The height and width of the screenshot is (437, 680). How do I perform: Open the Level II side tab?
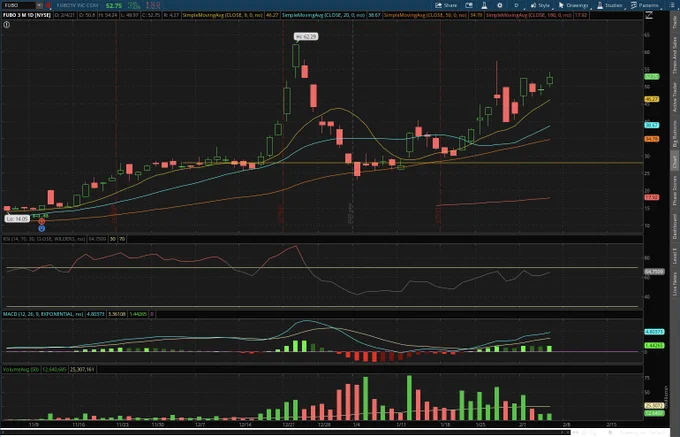pyautogui.click(x=674, y=256)
